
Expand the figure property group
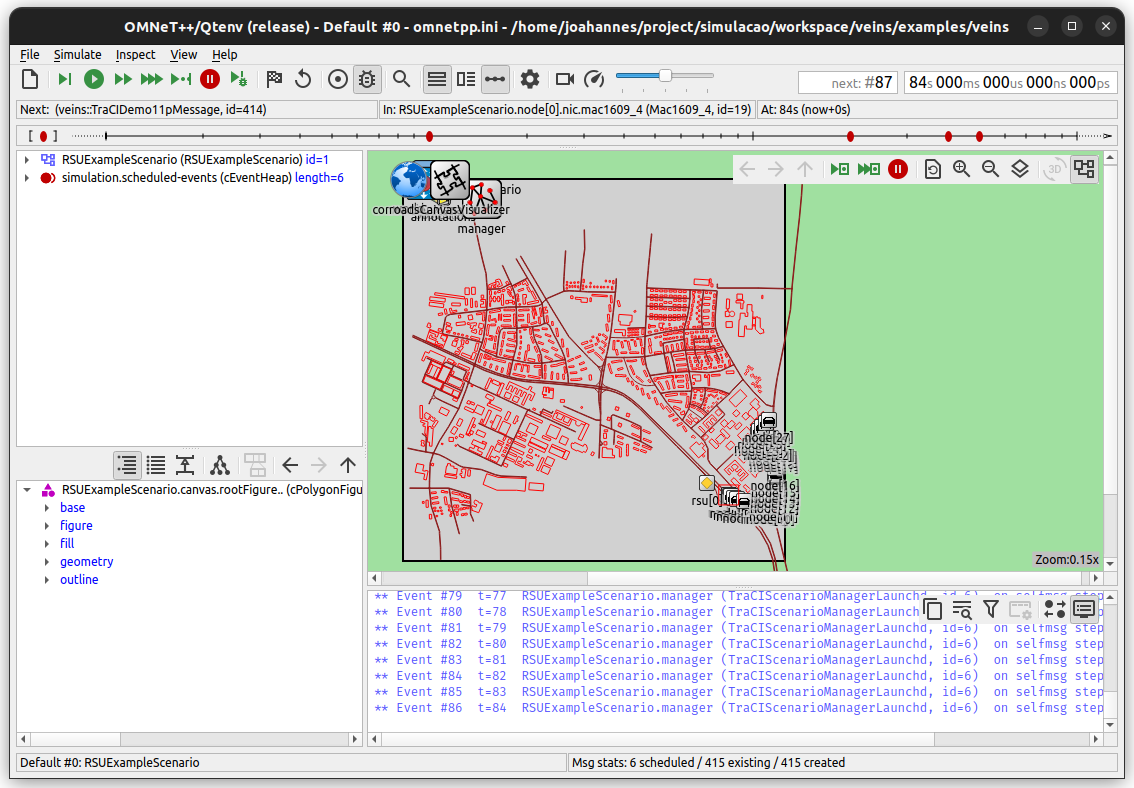click(x=47, y=526)
